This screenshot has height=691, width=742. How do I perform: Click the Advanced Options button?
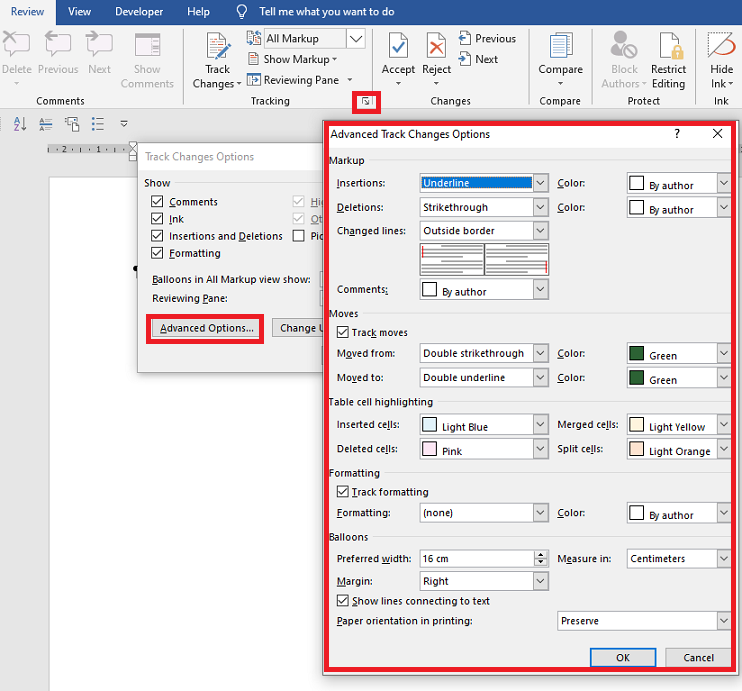[x=205, y=328]
